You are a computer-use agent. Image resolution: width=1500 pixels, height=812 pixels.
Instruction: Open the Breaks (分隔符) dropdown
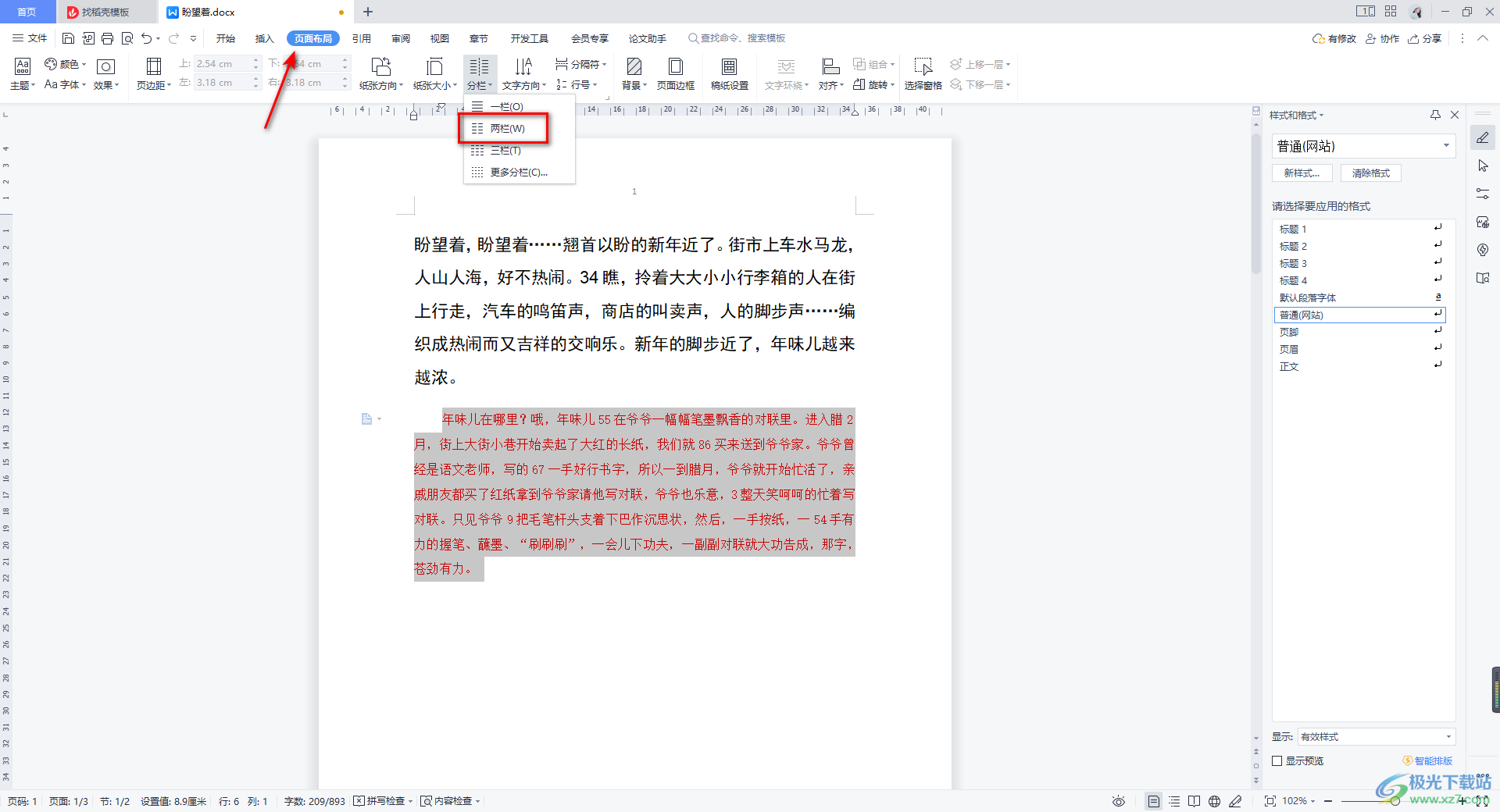581,64
